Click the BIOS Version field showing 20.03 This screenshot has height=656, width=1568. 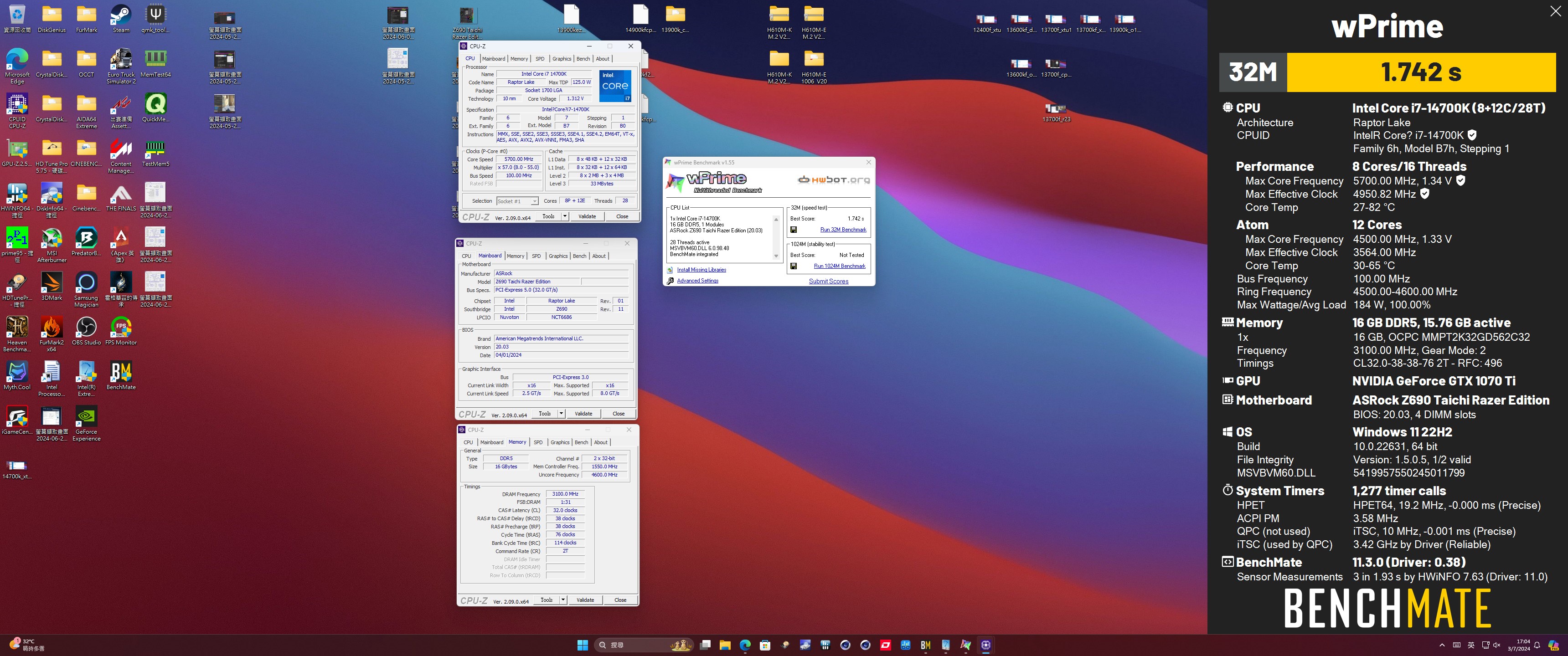(x=561, y=347)
